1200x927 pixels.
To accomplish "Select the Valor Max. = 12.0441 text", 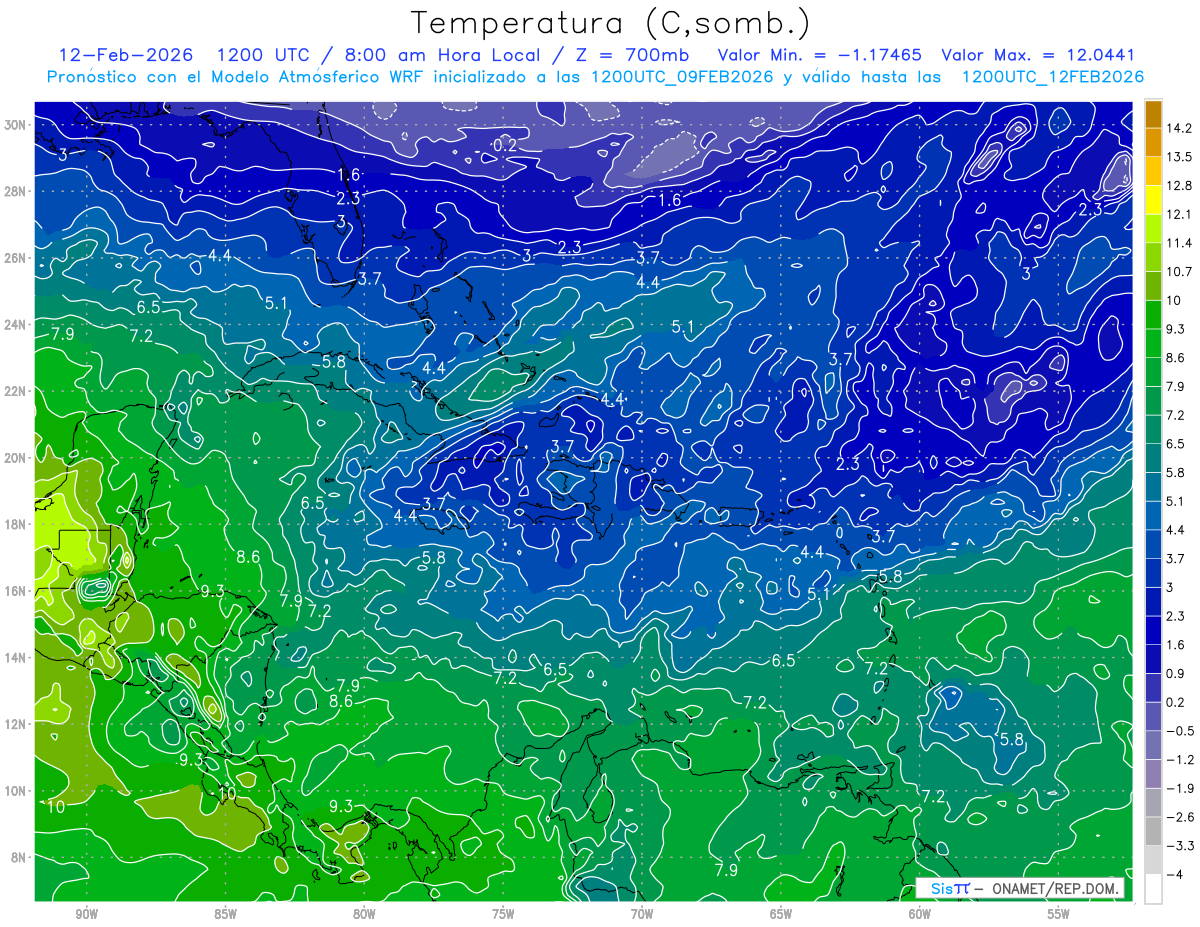I will click(x=1039, y=54).
